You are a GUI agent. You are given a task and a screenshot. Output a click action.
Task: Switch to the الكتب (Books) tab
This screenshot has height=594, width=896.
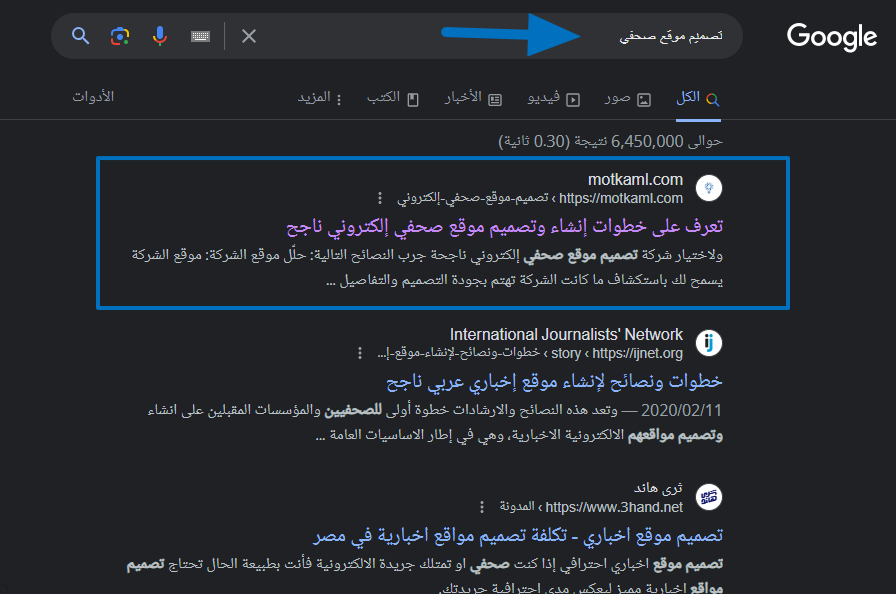(393, 98)
